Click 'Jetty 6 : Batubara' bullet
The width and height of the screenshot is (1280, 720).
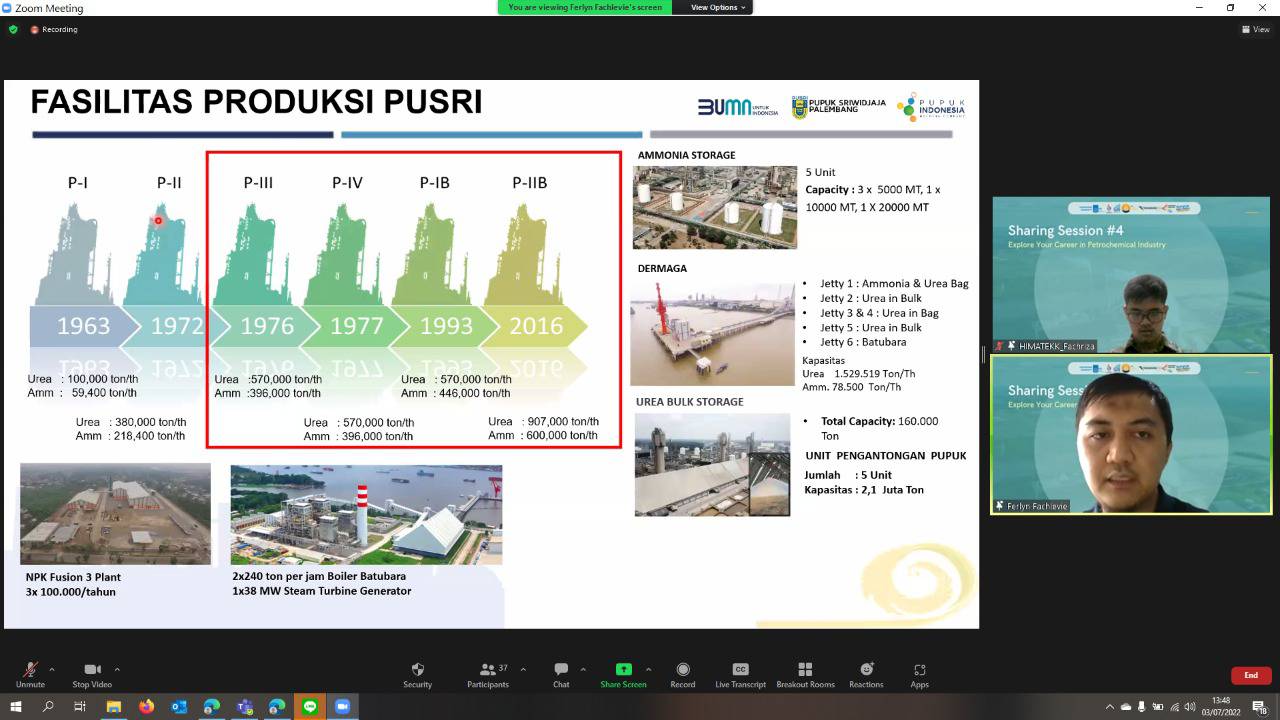pos(864,342)
